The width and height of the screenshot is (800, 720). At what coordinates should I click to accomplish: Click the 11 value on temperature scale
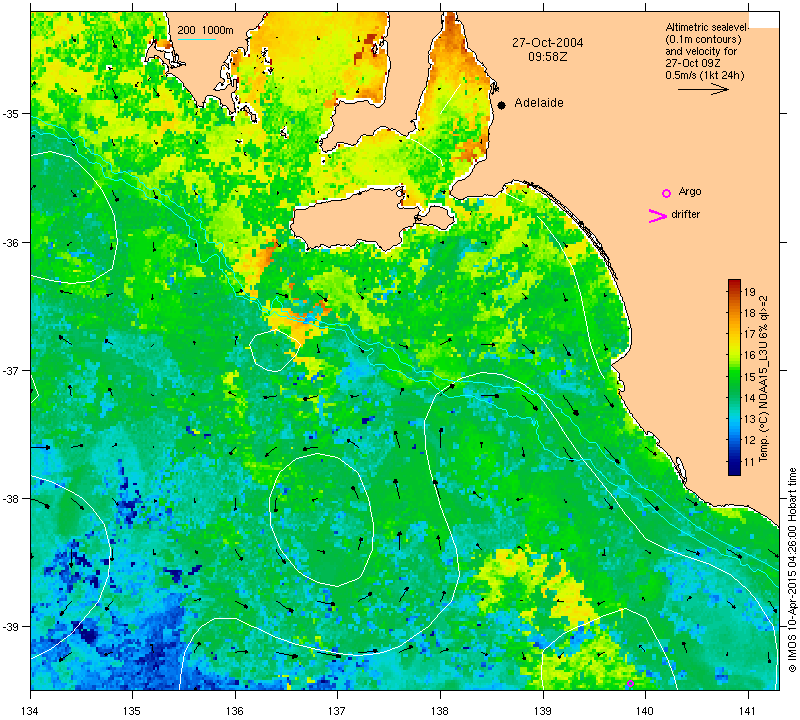pyautogui.click(x=749, y=462)
